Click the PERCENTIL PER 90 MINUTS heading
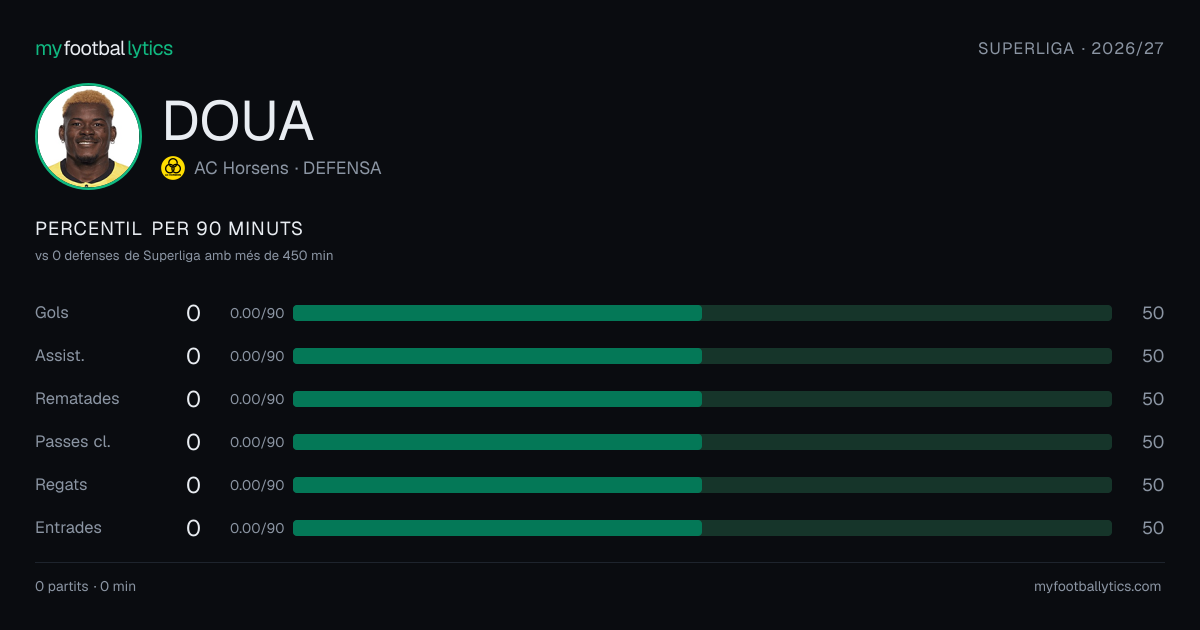Image resolution: width=1200 pixels, height=630 pixels. pyautogui.click(x=169, y=229)
